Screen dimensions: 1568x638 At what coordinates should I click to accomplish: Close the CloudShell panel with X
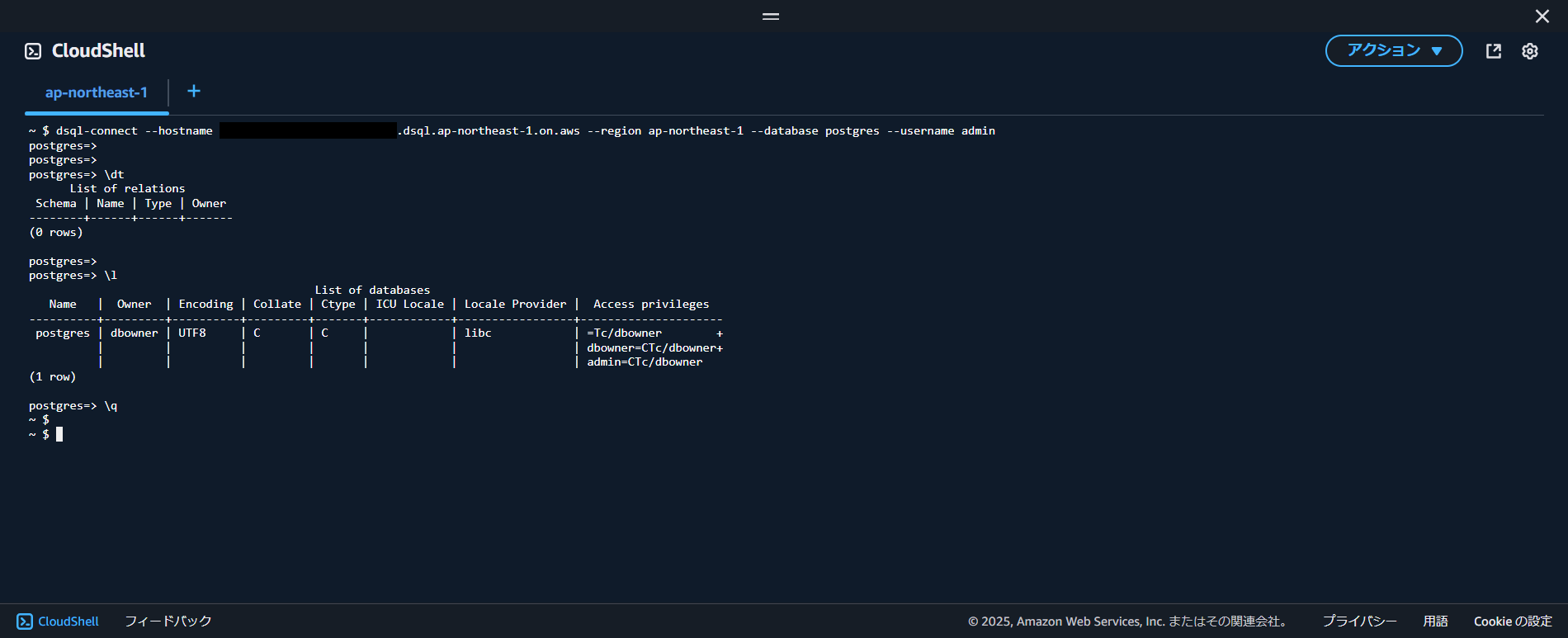tap(1542, 17)
